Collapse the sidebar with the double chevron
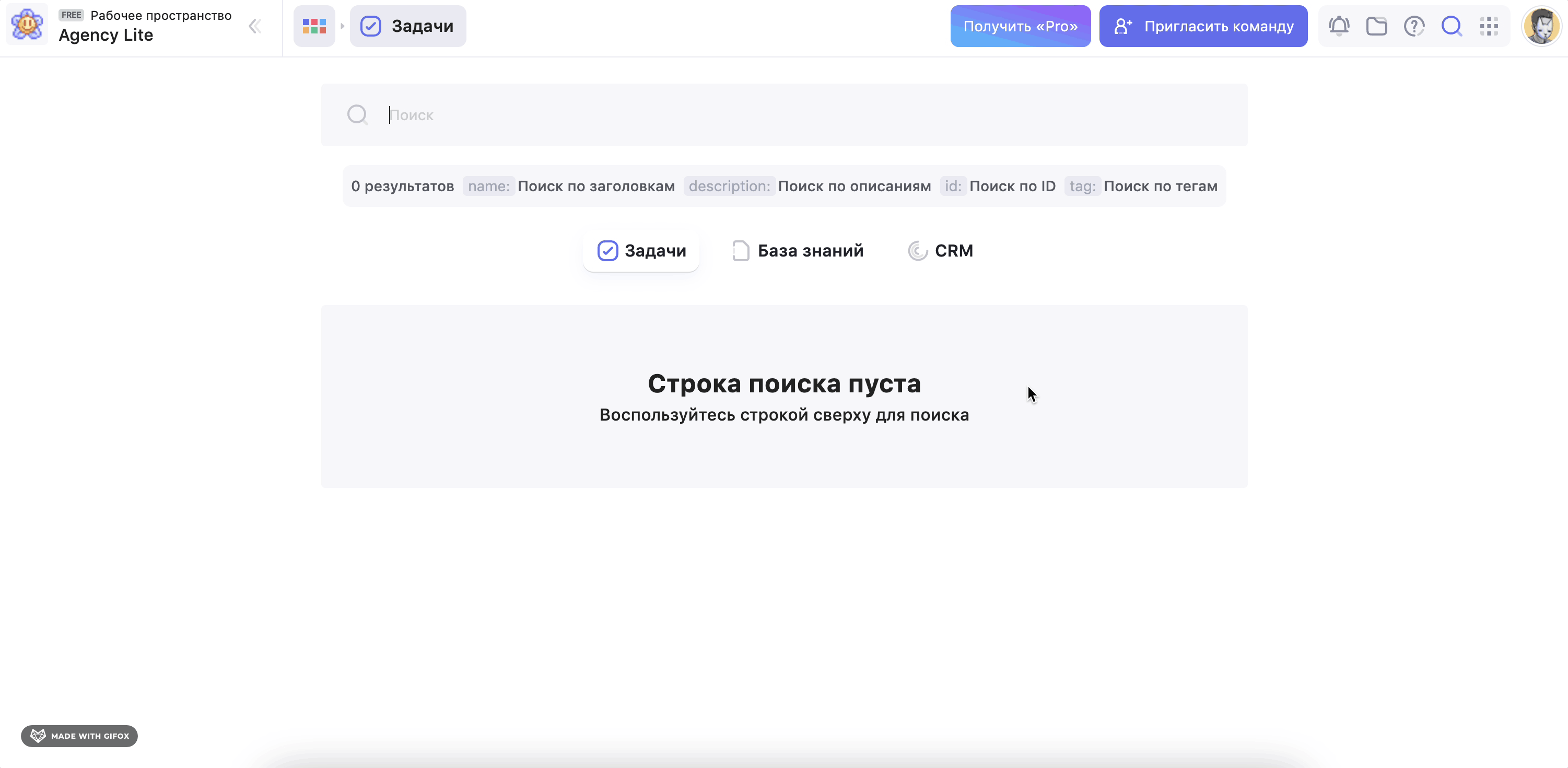 (255, 26)
